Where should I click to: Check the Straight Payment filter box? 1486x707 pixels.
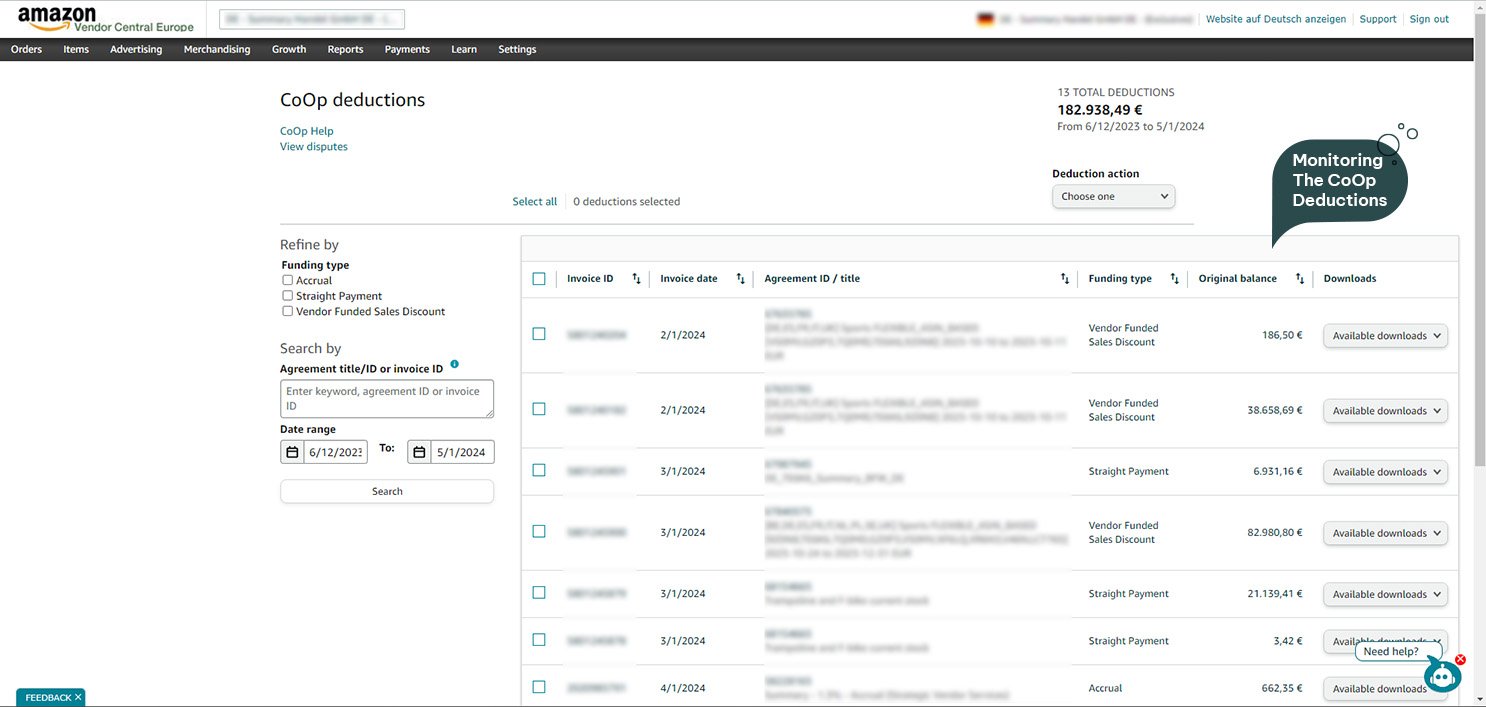coord(288,296)
